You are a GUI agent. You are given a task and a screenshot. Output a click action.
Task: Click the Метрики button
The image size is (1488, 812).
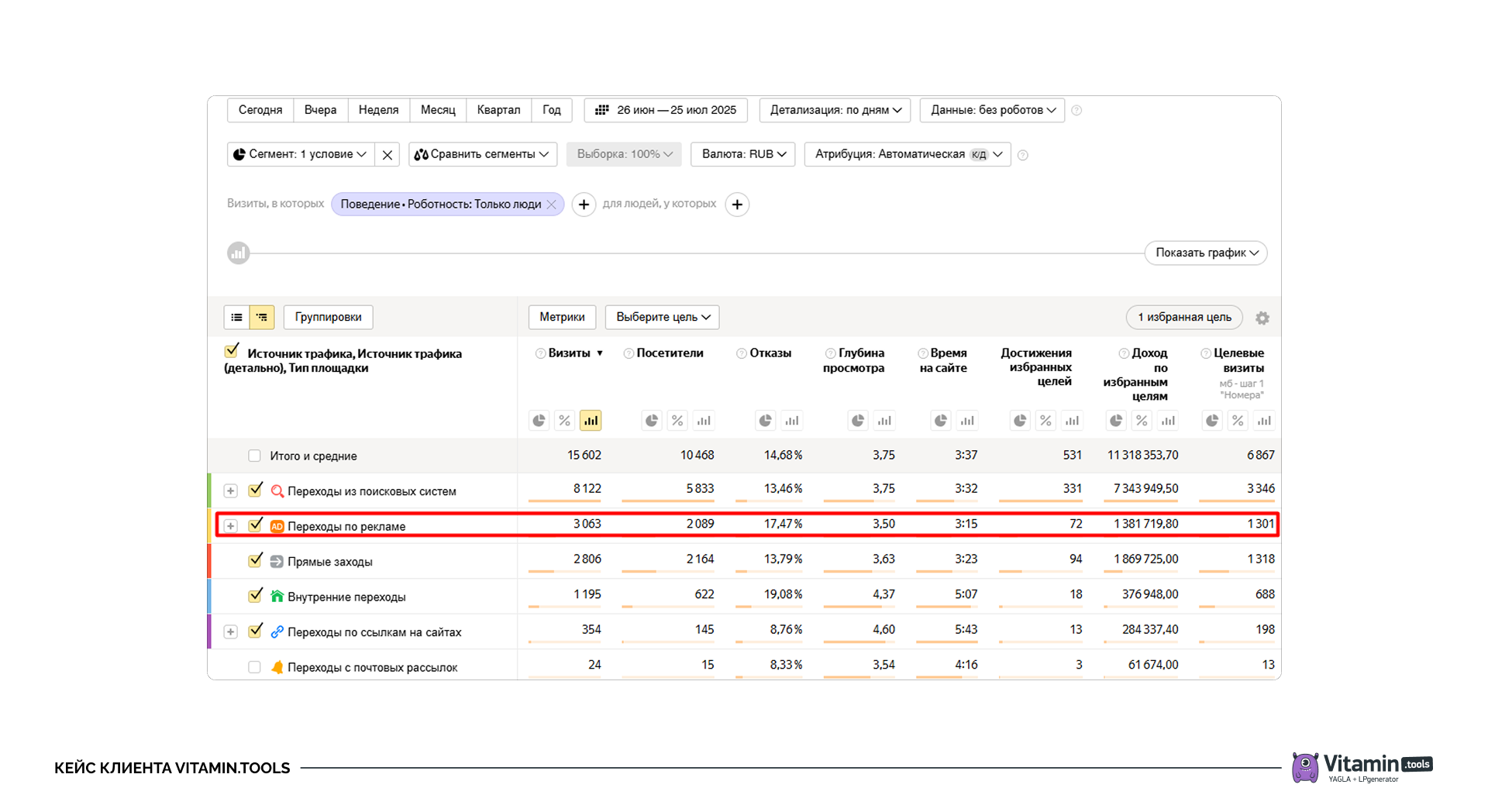pos(562,317)
